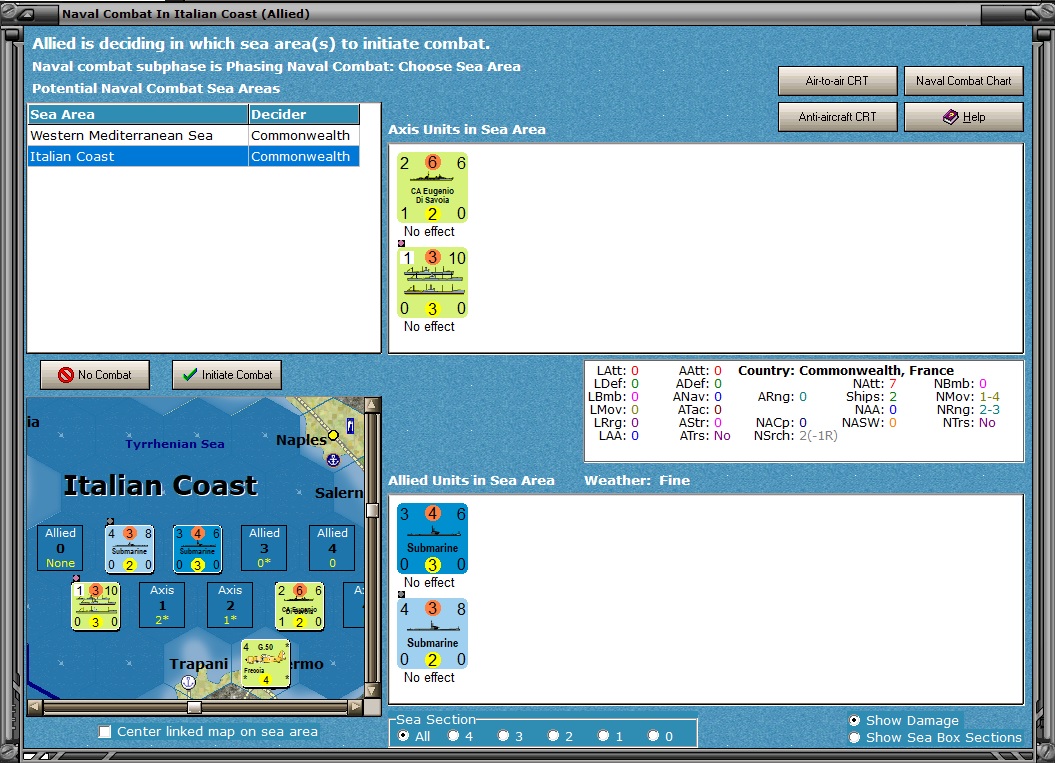1055x763 pixels.
Task: Click the Tyrrhenian Sea map label
Action: click(x=175, y=443)
